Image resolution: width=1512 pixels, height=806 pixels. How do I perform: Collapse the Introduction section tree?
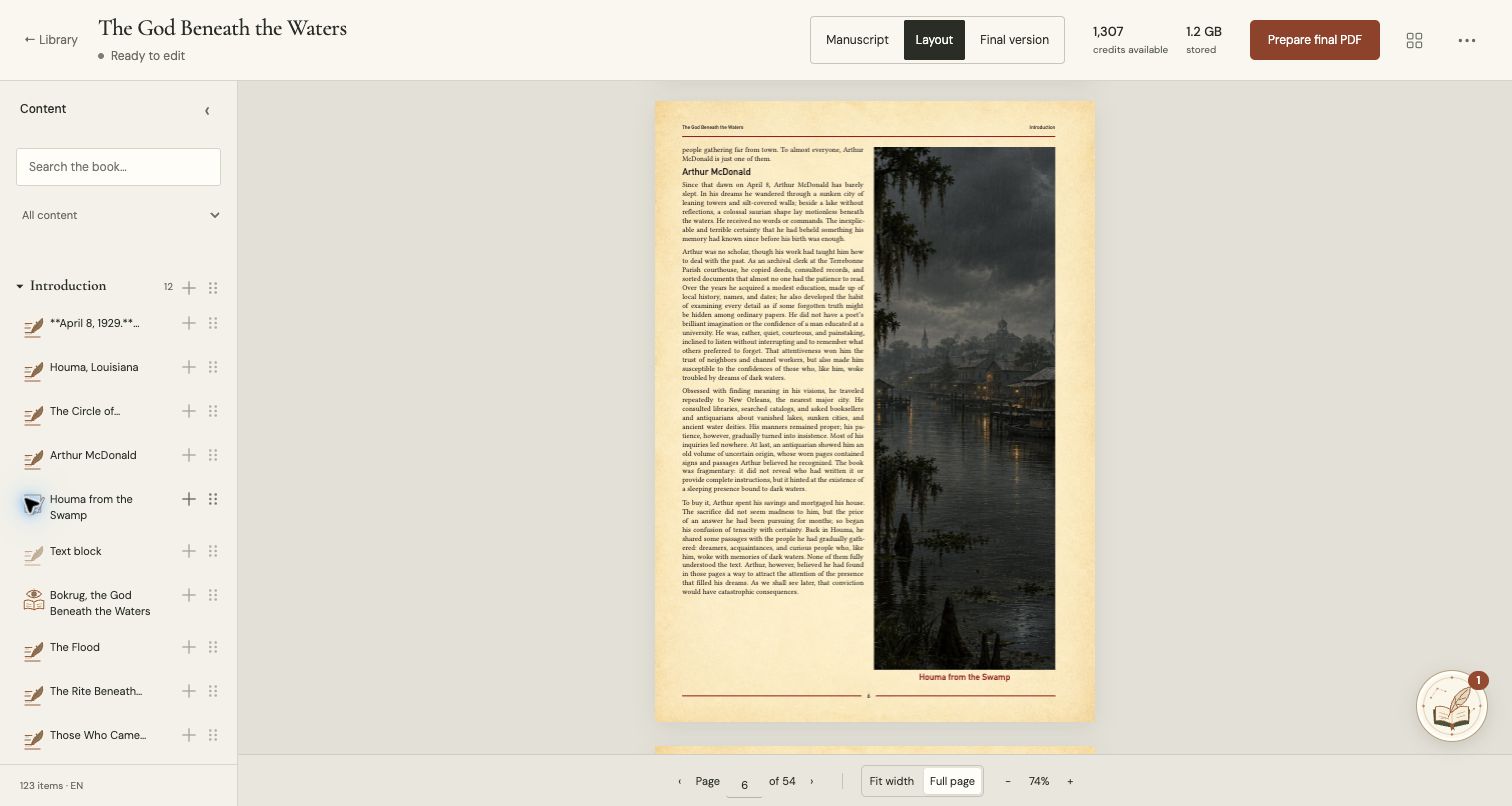point(19,287)
